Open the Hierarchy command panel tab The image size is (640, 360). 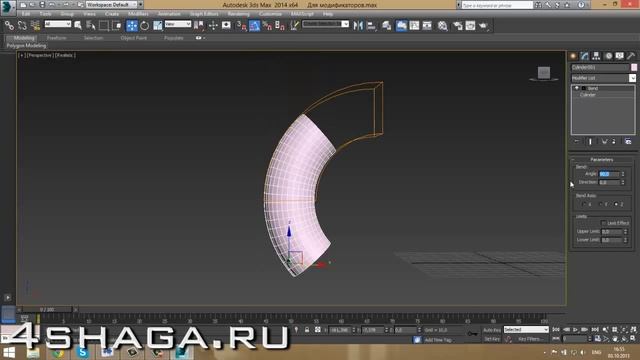[x=596, y=56]
